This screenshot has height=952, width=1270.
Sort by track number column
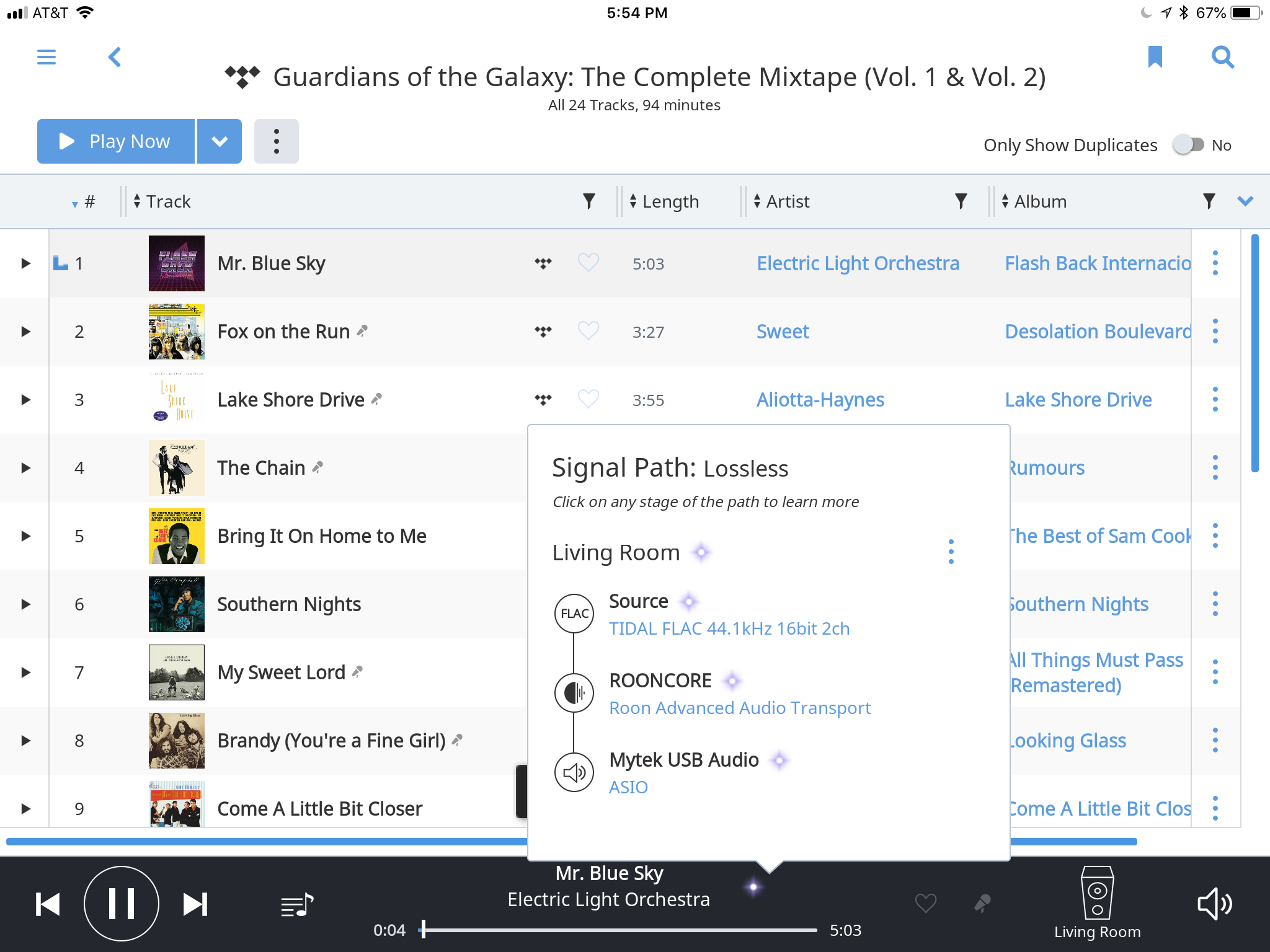(x=84, y=202)
